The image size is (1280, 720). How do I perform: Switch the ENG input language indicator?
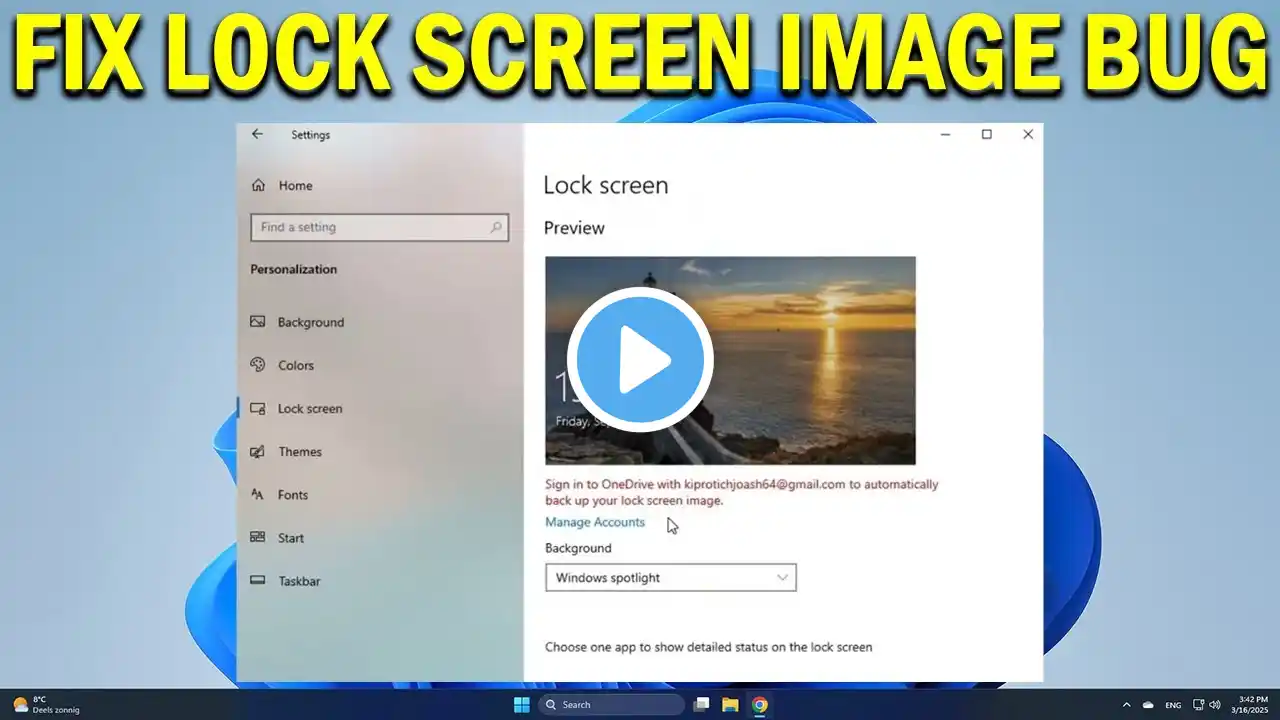(1173, 705)
